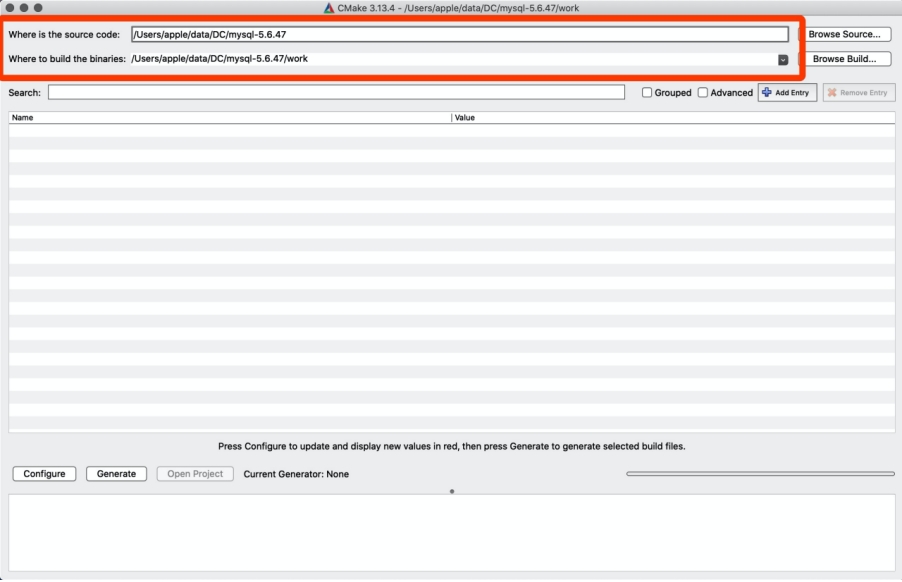
Task: Click the Name column header
Action: (x=230, y=118)
